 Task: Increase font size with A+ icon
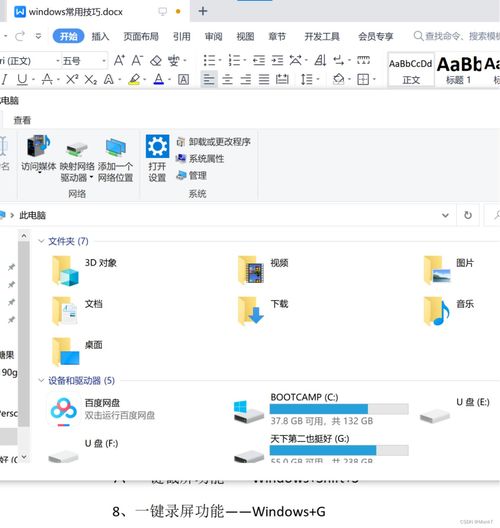119,61
